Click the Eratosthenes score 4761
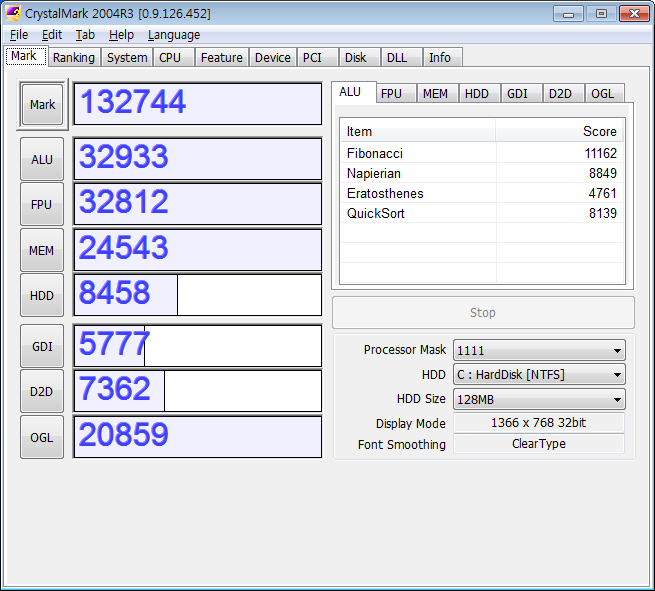Image resolution: width=655 pixels, height=591 pixels. pyautogui.click(x=602, y=193)
